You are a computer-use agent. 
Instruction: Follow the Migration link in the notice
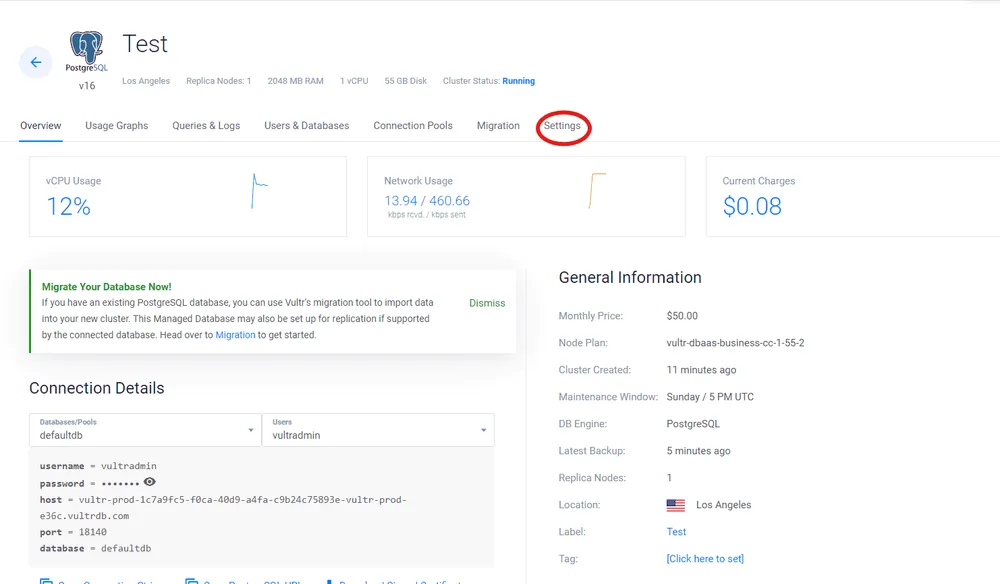tap(235, 335)
